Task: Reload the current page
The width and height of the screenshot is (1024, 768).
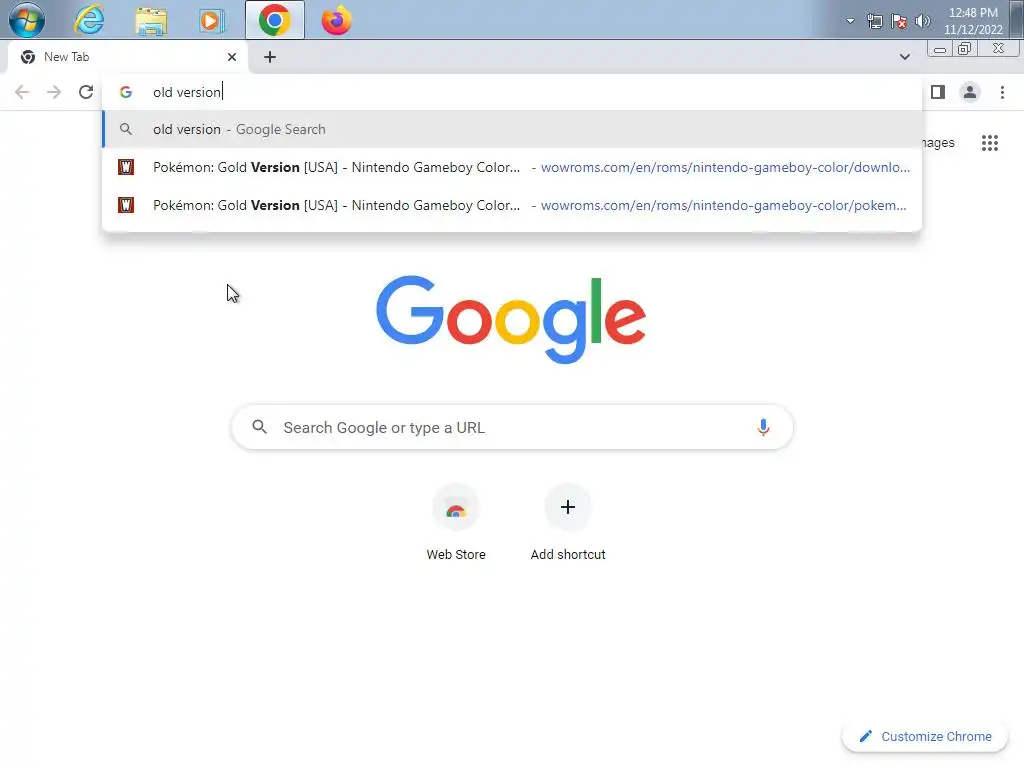Action: tap(86, 92)
